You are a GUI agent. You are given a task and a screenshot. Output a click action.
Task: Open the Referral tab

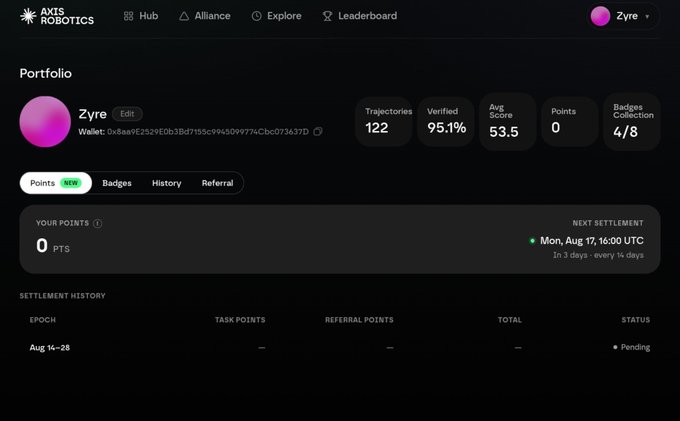tap(217, 183)
